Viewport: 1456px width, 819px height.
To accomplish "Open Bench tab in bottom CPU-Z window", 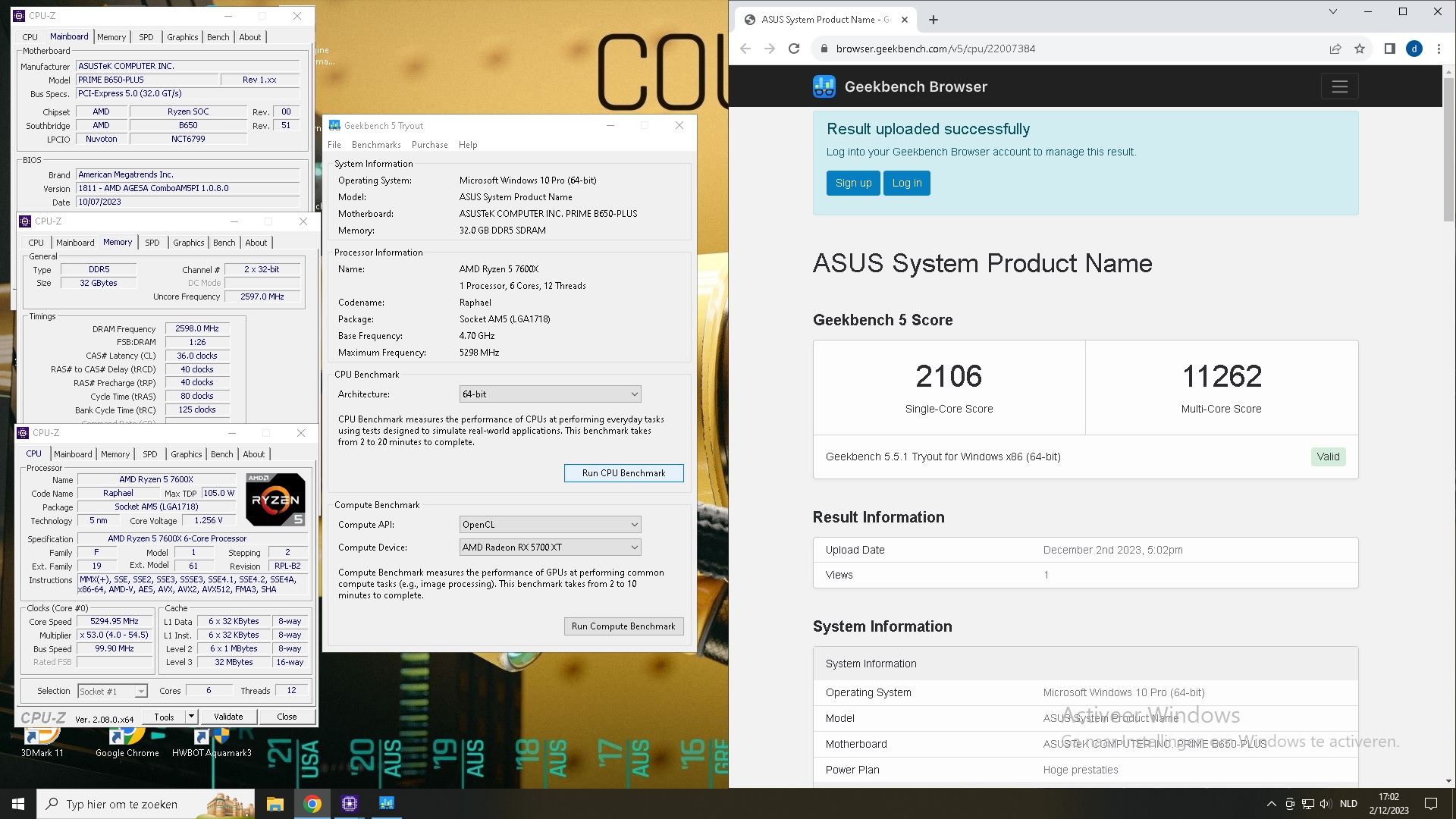I will coord(222,454).
